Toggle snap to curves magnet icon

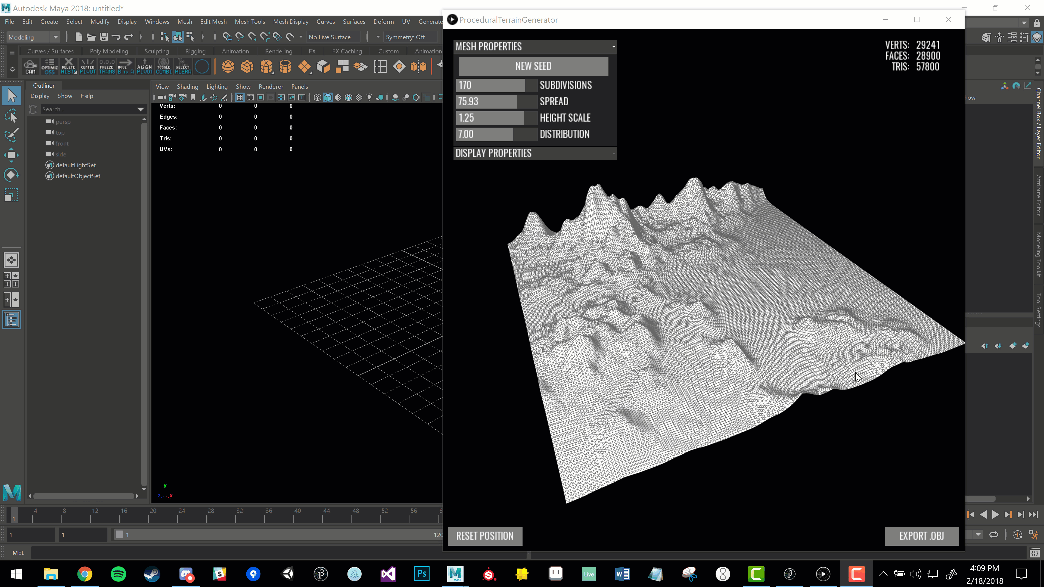pos(240,37)
